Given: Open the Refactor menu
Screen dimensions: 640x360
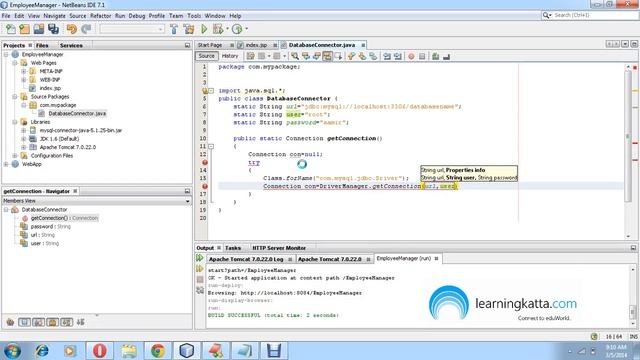Looking at the screenshot, I should coord(100,16).
